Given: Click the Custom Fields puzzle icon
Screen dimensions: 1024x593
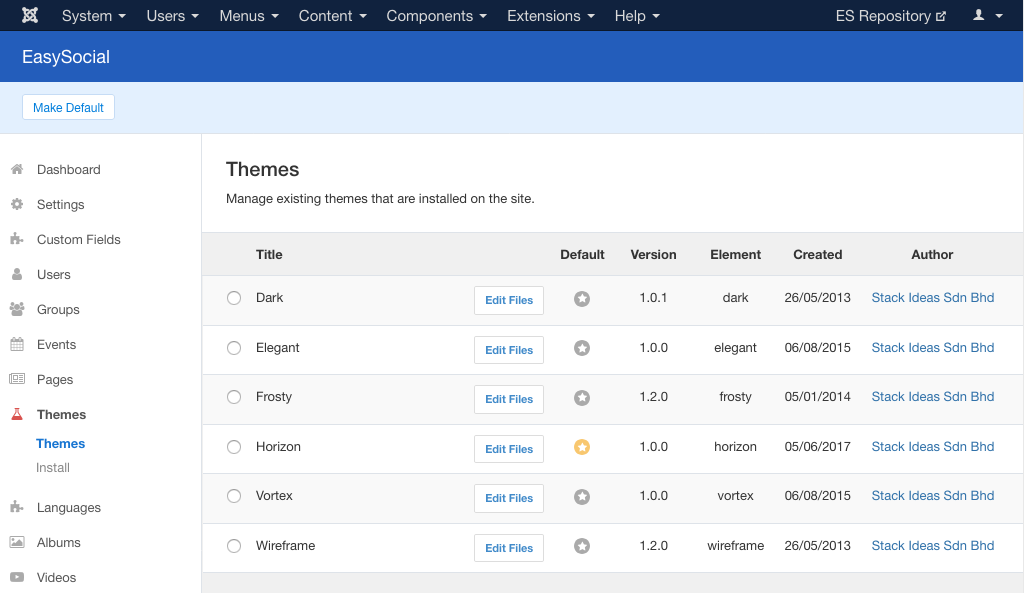Looking at the screenshot, I should (x=18, y=239).
